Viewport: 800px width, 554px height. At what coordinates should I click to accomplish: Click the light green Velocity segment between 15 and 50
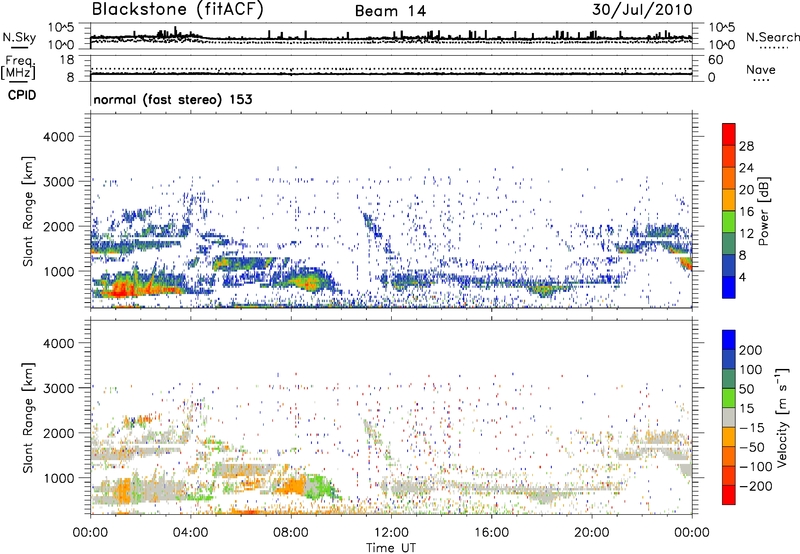click(729, 398)
